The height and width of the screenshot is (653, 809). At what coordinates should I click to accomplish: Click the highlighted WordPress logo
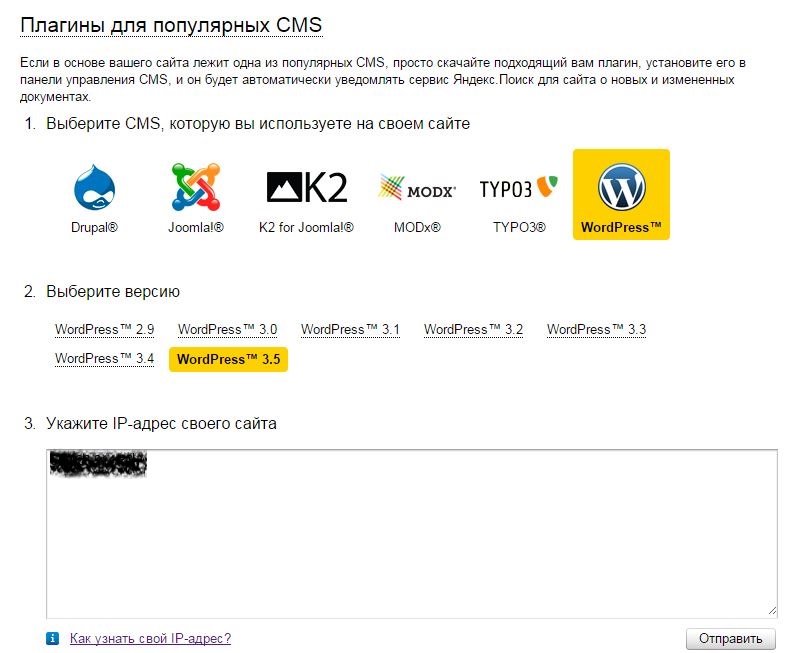click(621, 187)
